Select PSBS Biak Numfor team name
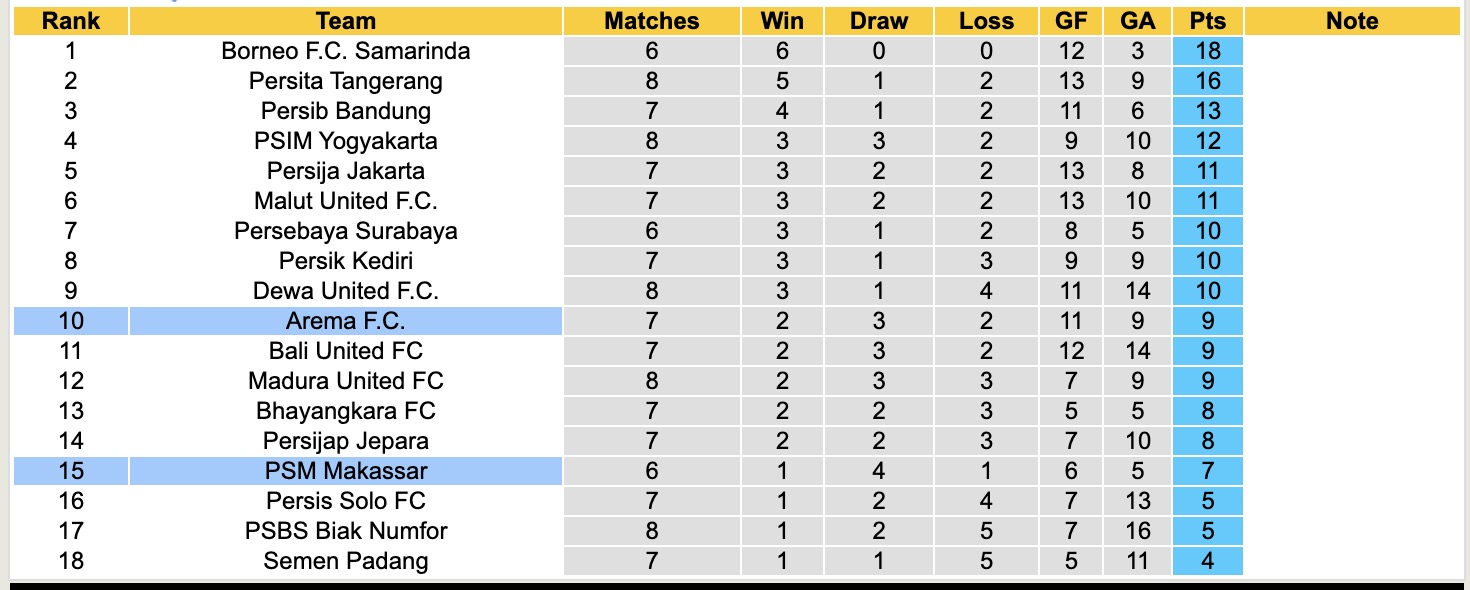 (x=345, y=531)
